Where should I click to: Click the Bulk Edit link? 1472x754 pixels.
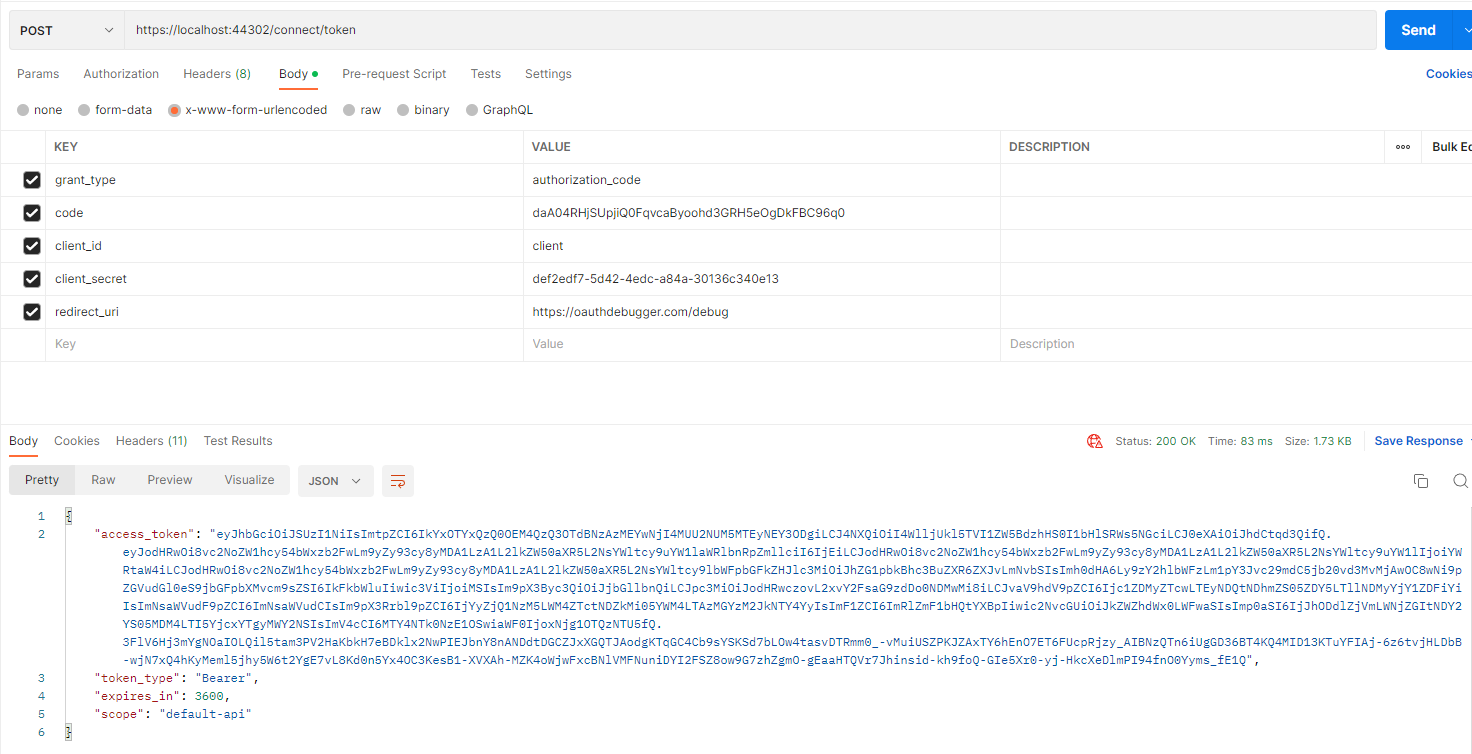click(x=1452, y=147)
